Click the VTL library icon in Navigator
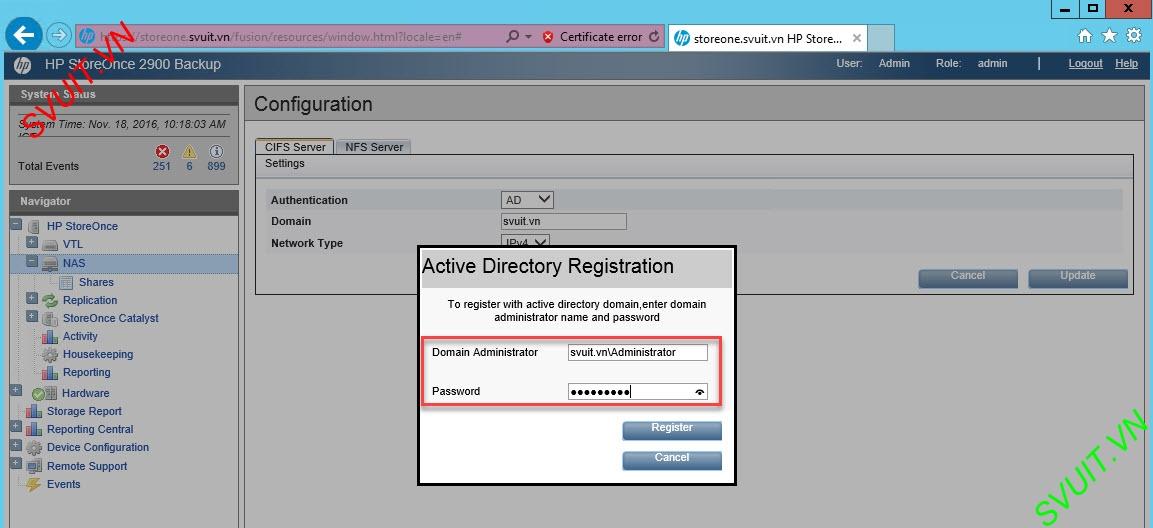Screen dimensions: 1153x528 tap(50, 245)
